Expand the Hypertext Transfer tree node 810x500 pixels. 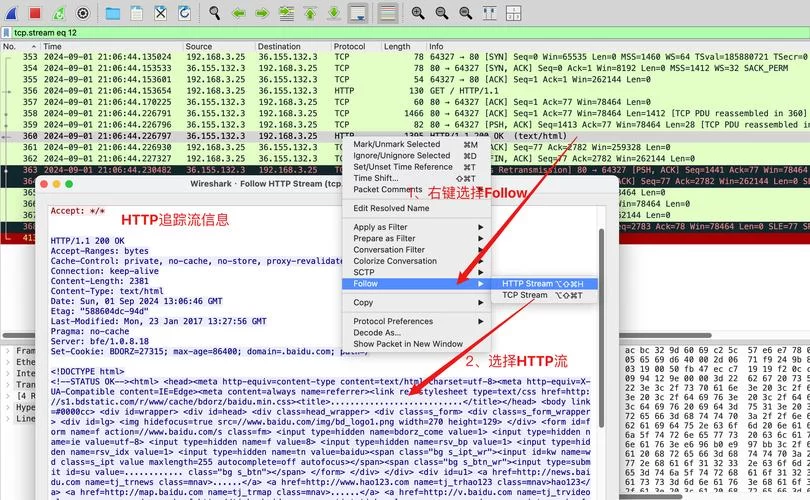[8, 407]
